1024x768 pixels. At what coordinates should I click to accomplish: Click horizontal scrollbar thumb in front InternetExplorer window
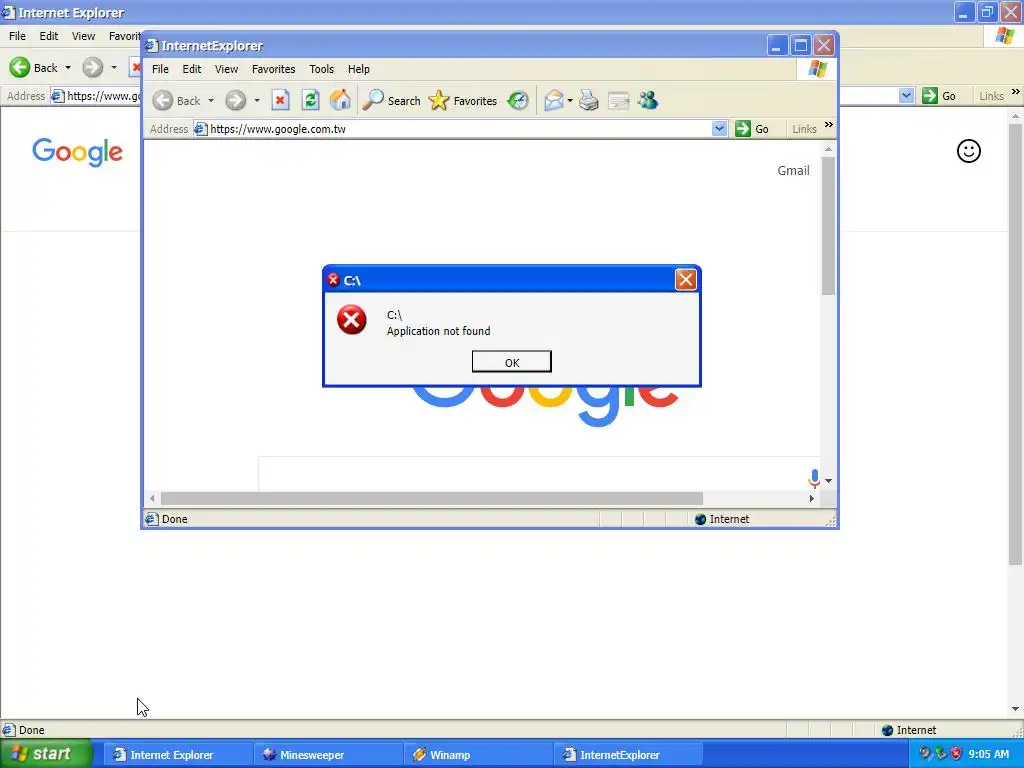tap(432, 498)
